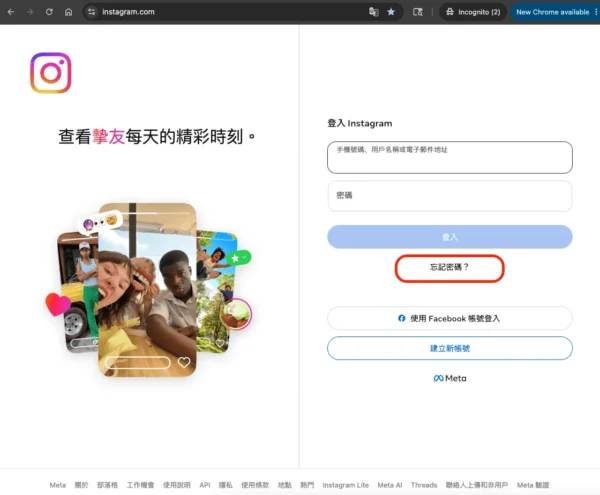Viewport: 600px width, 495px height.
Task: Open the 熱門 footer link
Action: (x=307, y=485)
